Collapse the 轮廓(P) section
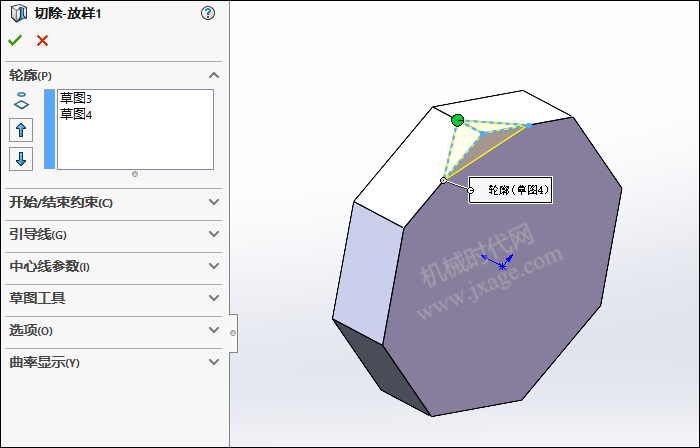The width and height of the screenshot is (700, 448). coord(214,75)
